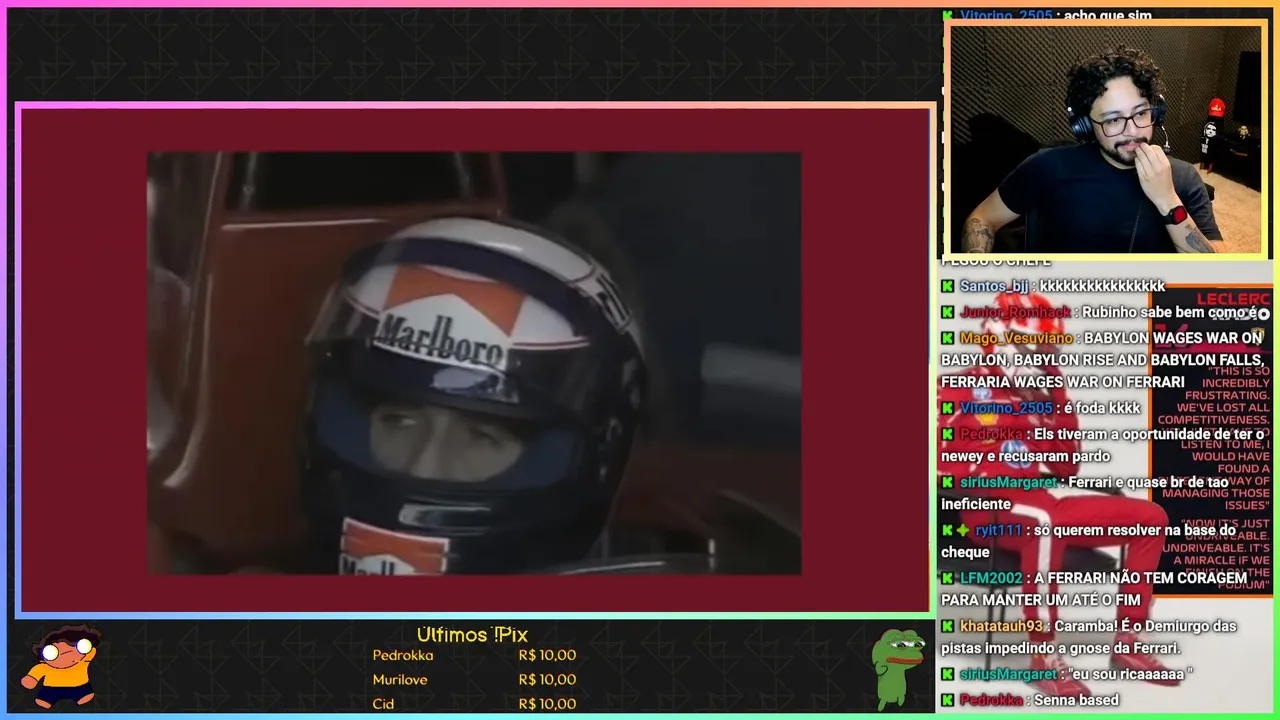This screenshot has width=1280, height=720.
Task: Click donor name "Murilove" in Pix list
Action: [x=400, y=680]
